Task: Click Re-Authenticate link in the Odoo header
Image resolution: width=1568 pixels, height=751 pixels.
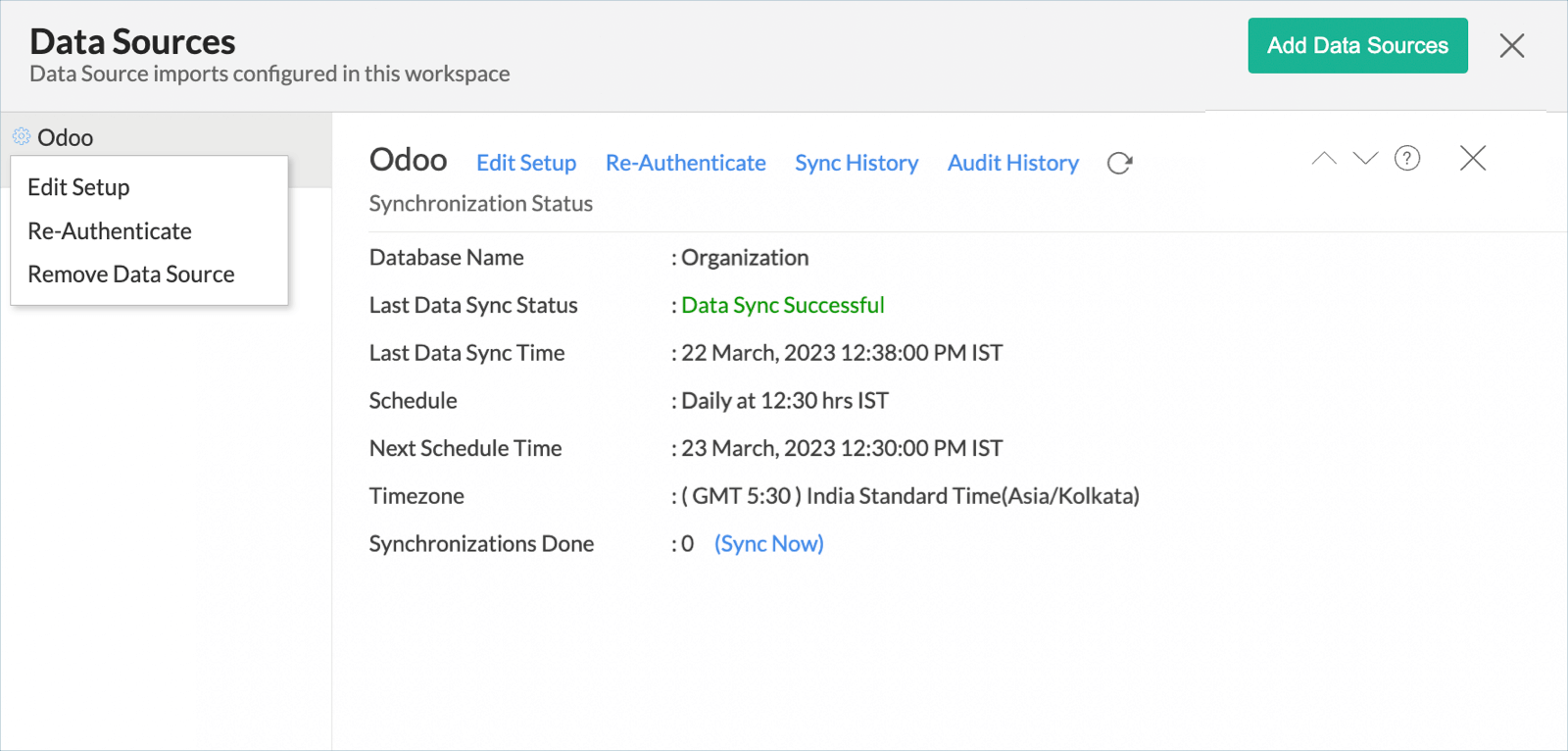Action: (x=685, y=163)
